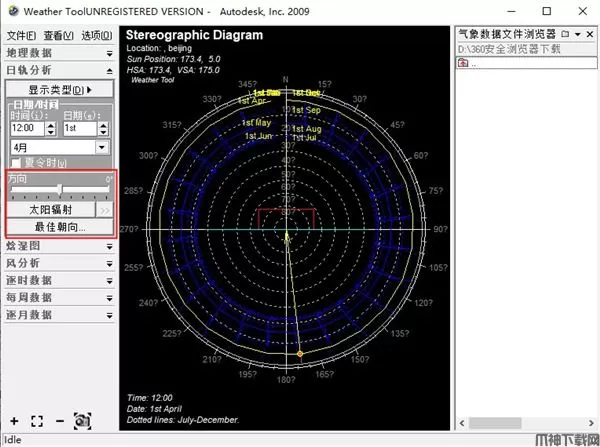The width and height of the screenshot is (600, 447).
Task: Click the zoom out minus icon
Action: point(60,421)
